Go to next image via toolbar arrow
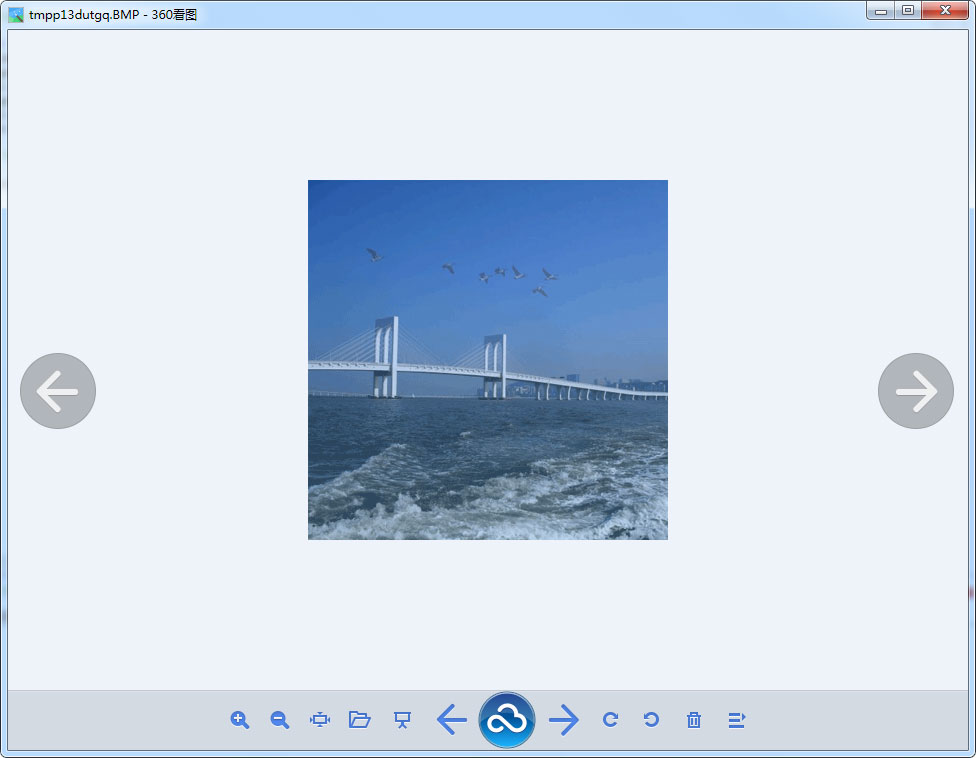 (564, 720)
